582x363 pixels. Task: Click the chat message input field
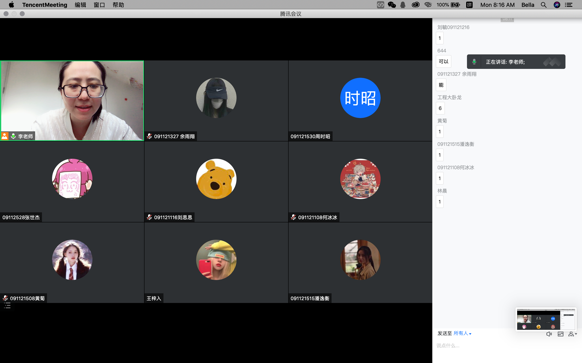[507, 346]
